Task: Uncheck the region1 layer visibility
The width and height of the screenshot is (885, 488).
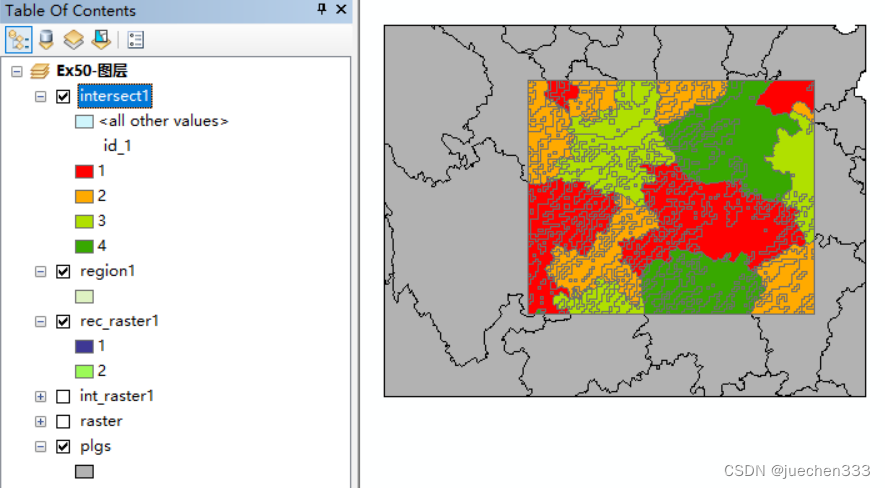Action: 63,272
